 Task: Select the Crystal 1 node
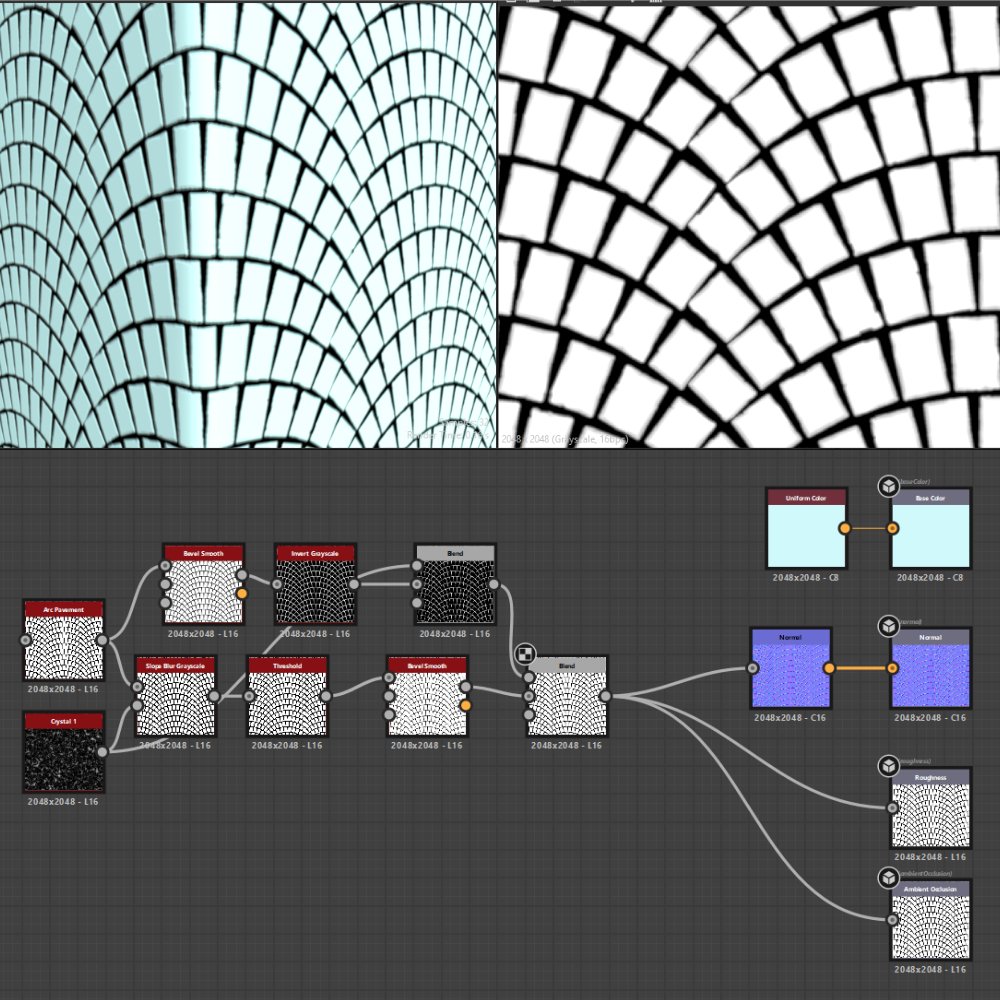coord(64,753)
